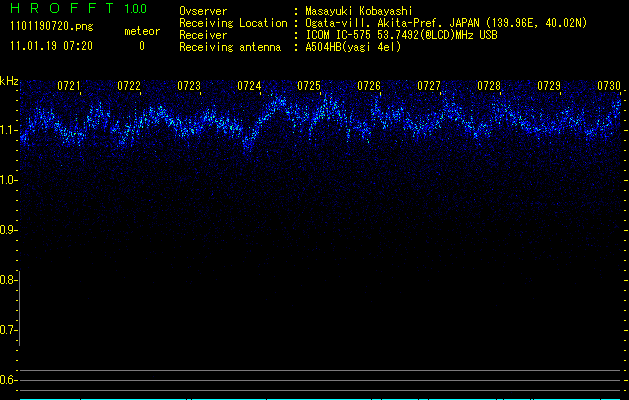Screen dimensions: 629x400
Task: Select the 0.9 frequency axis label
Action: 8,230
